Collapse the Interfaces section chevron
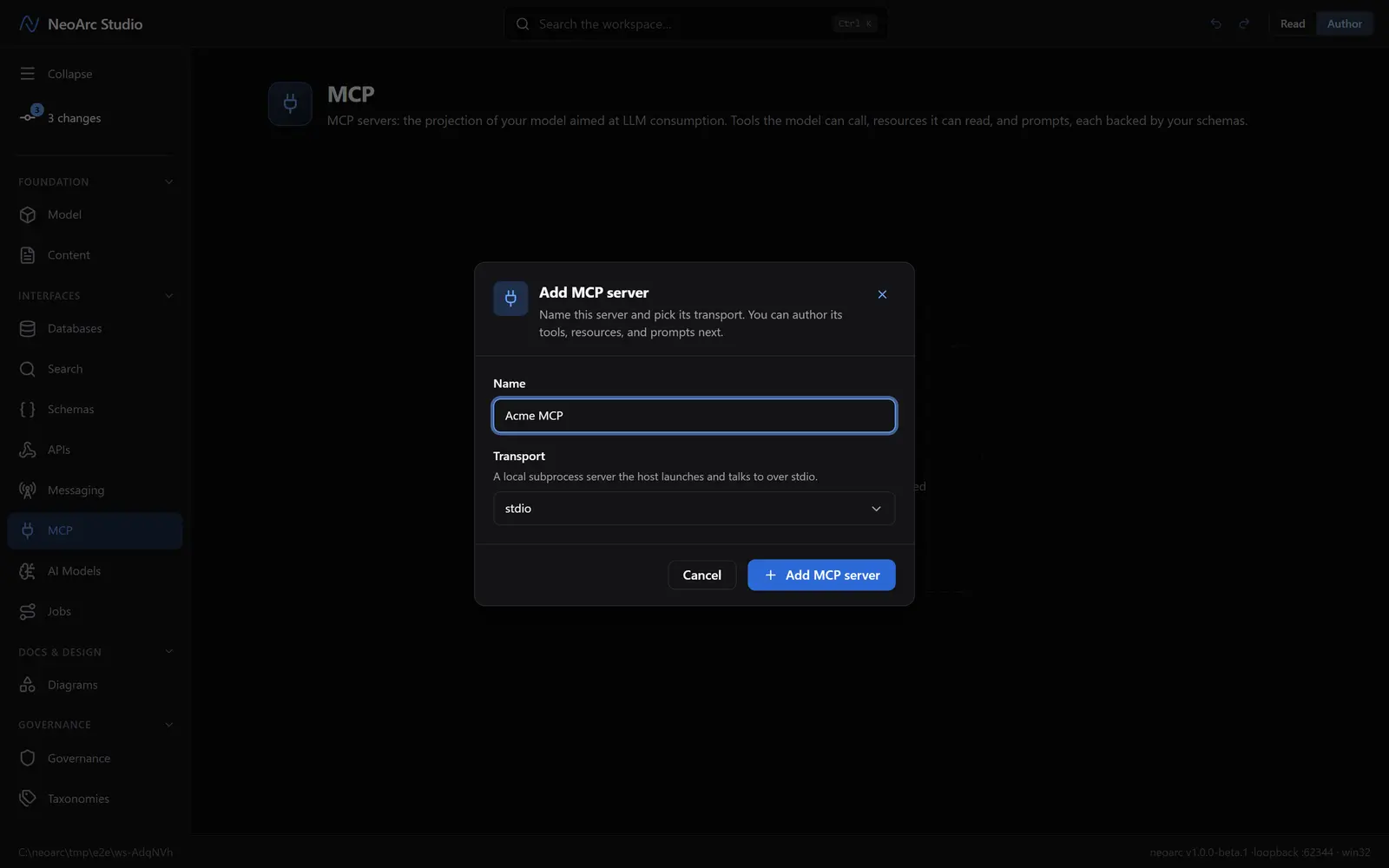1389x868 pixels. (169, 295)
